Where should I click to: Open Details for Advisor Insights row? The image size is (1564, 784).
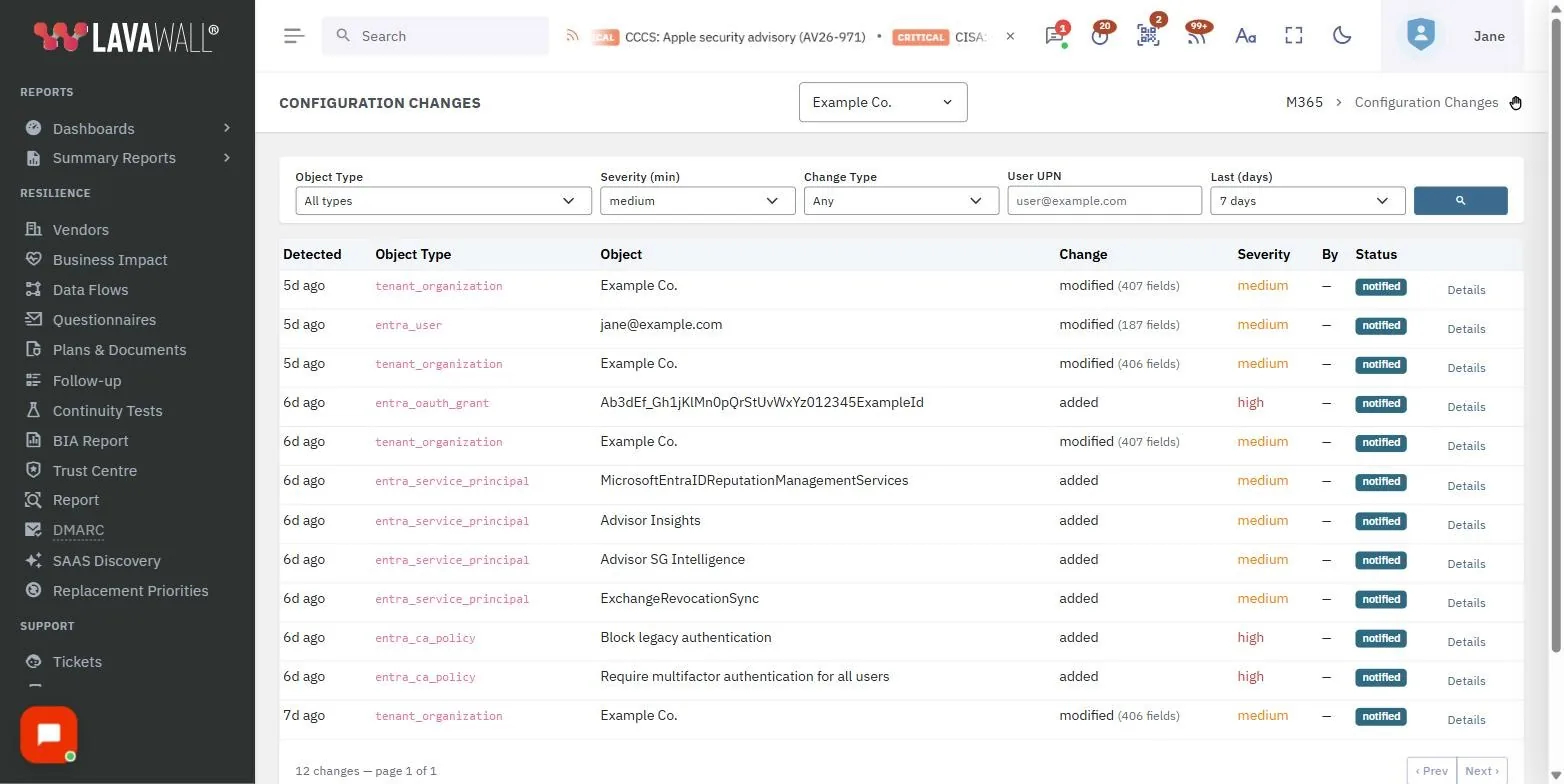1466,525
